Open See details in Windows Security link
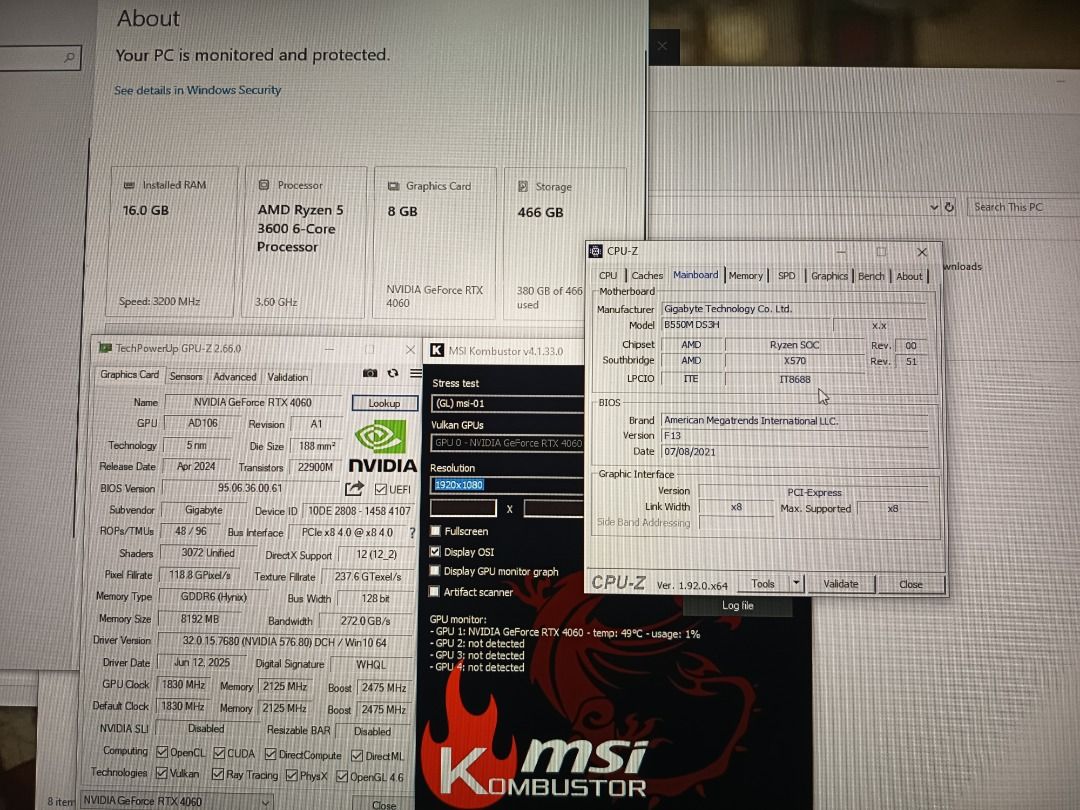This screenshot has height=810, width=1080. pos(198,90)
